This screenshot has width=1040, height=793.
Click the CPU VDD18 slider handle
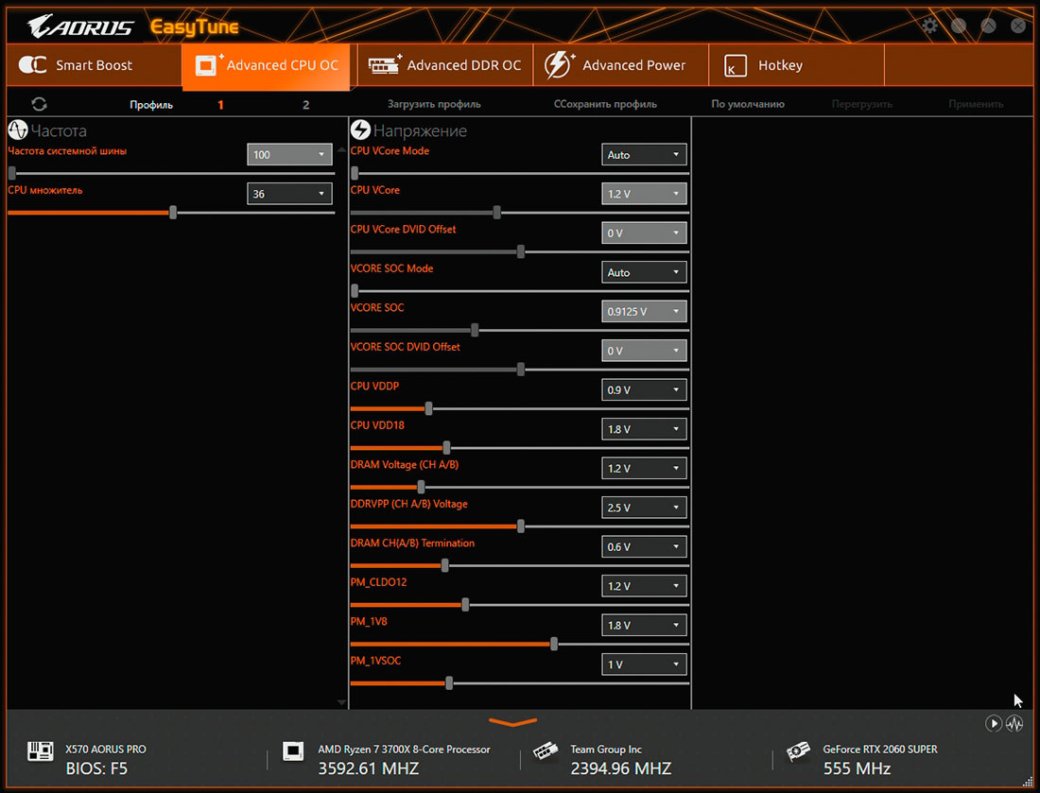tap(447, 448)
